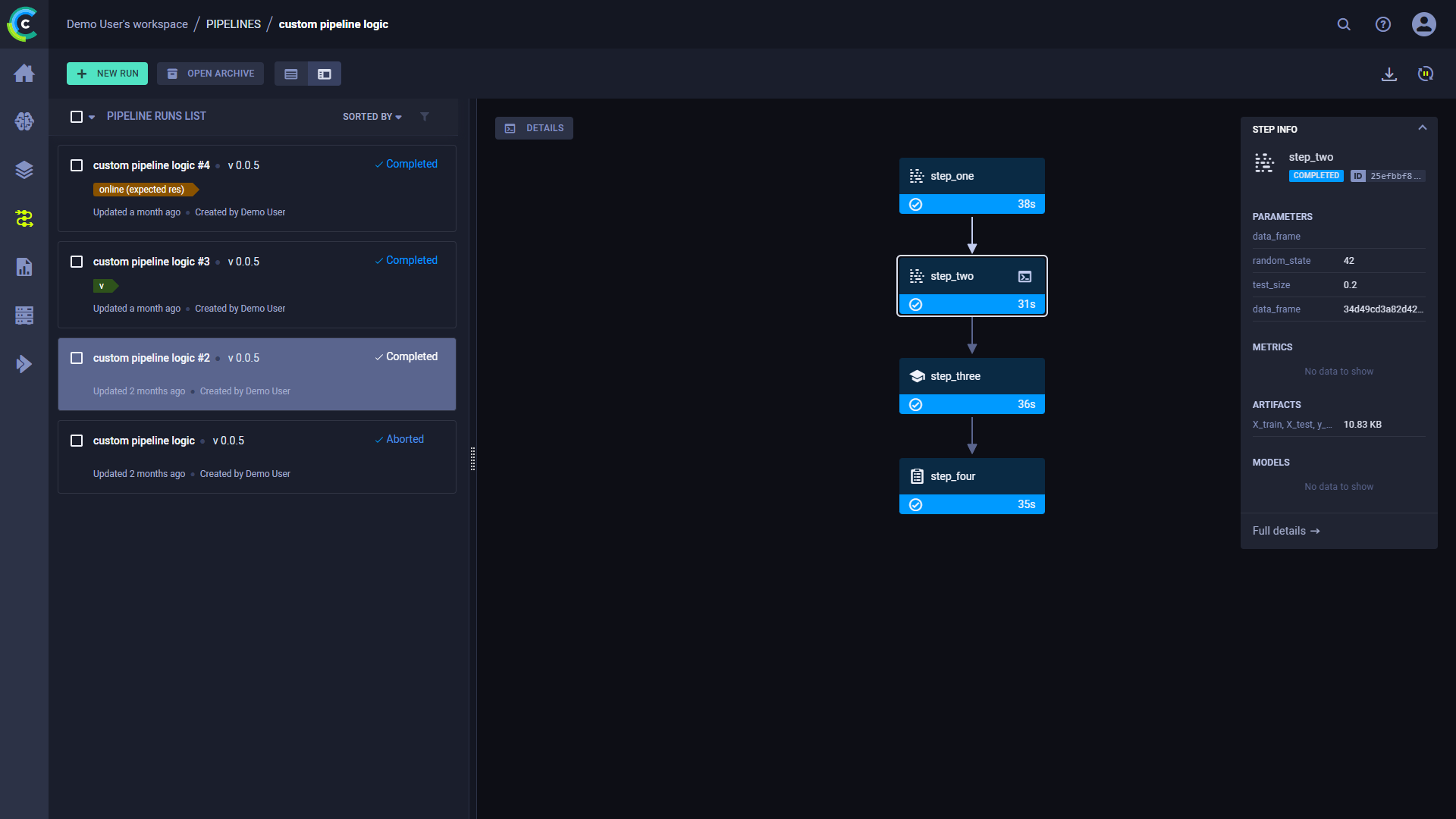Toggle auto-refresh of the pipeline view
Screen dimensions: 1456x819
(1426, 74)
